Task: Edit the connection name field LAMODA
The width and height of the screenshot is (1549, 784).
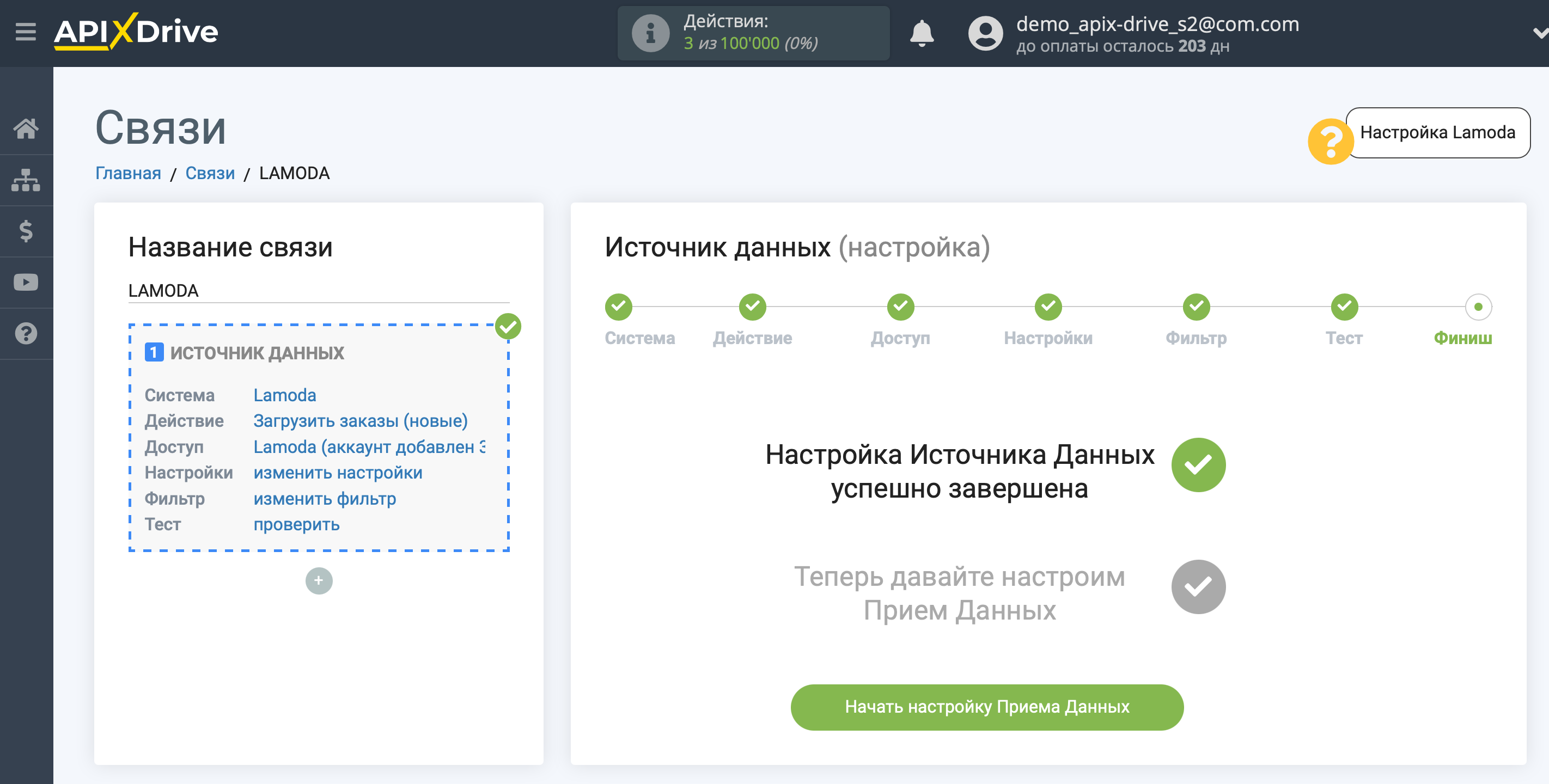Action: tap(319, 290)
